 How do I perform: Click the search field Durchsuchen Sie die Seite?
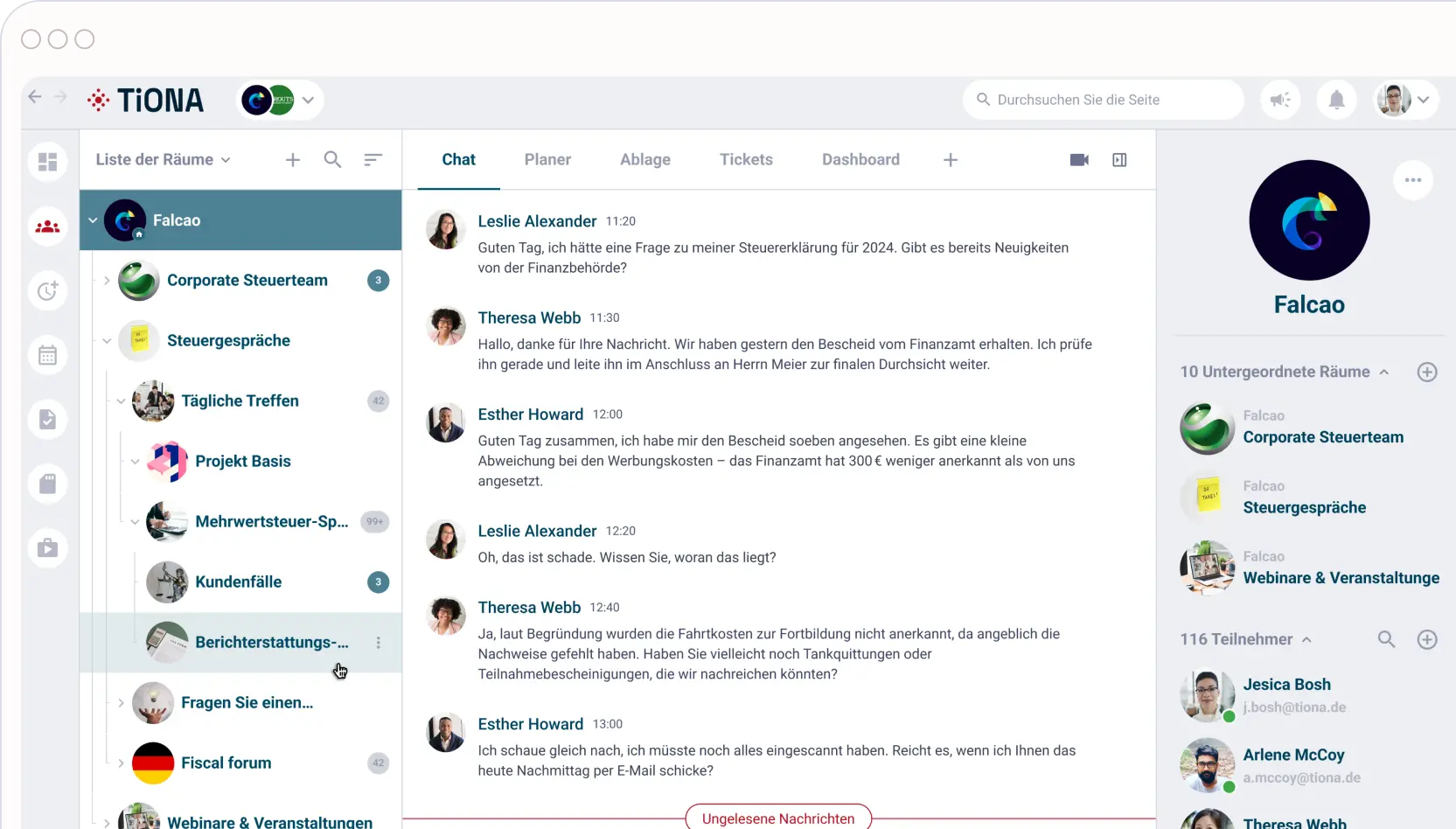(1104, 100)
